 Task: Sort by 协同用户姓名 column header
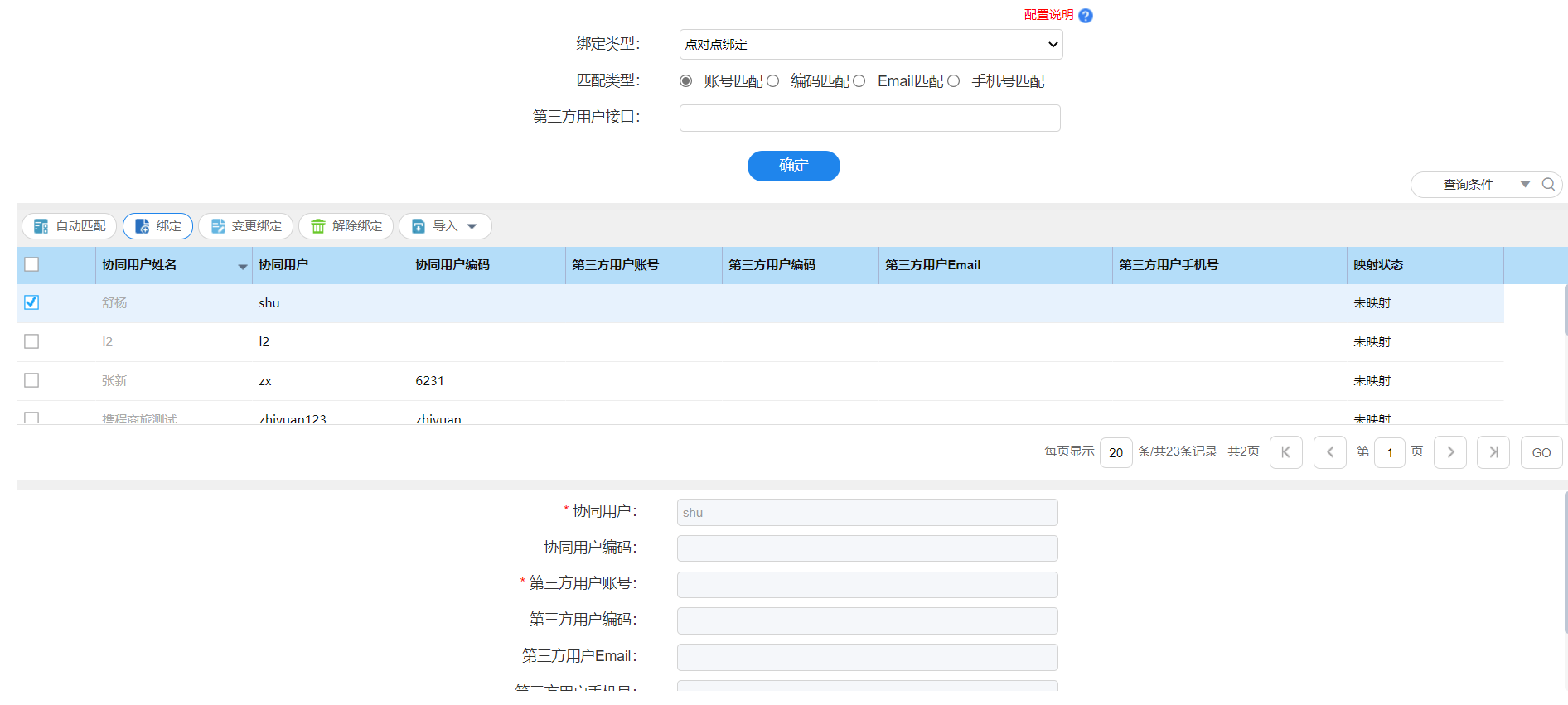pyautogui.click(x=139, y=265)
